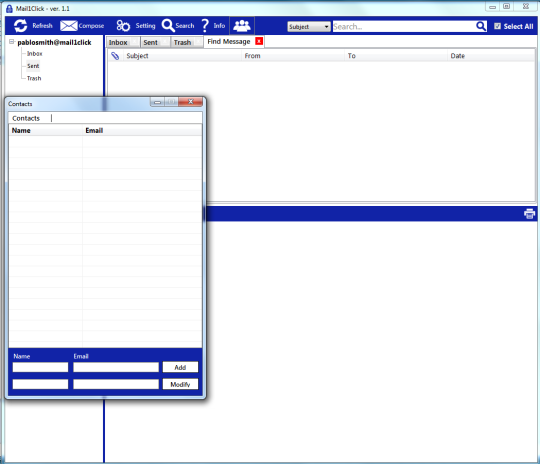The width and height of the screenshot is (540, 464).
Task: Click the Refresh arrows icon
Action: coord(20,26)
